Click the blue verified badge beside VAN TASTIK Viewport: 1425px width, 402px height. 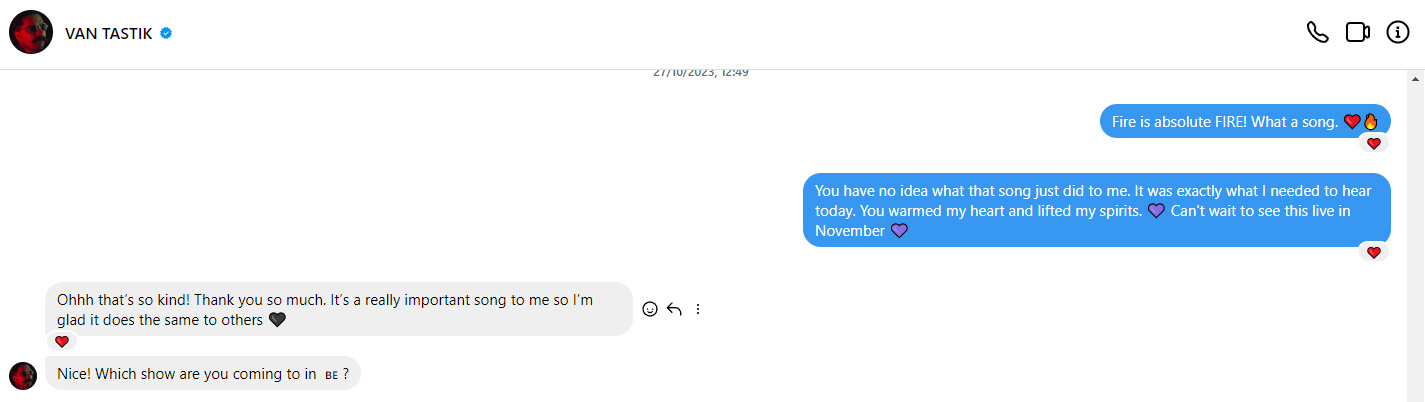pyautogui.click(x=166, y=33)
